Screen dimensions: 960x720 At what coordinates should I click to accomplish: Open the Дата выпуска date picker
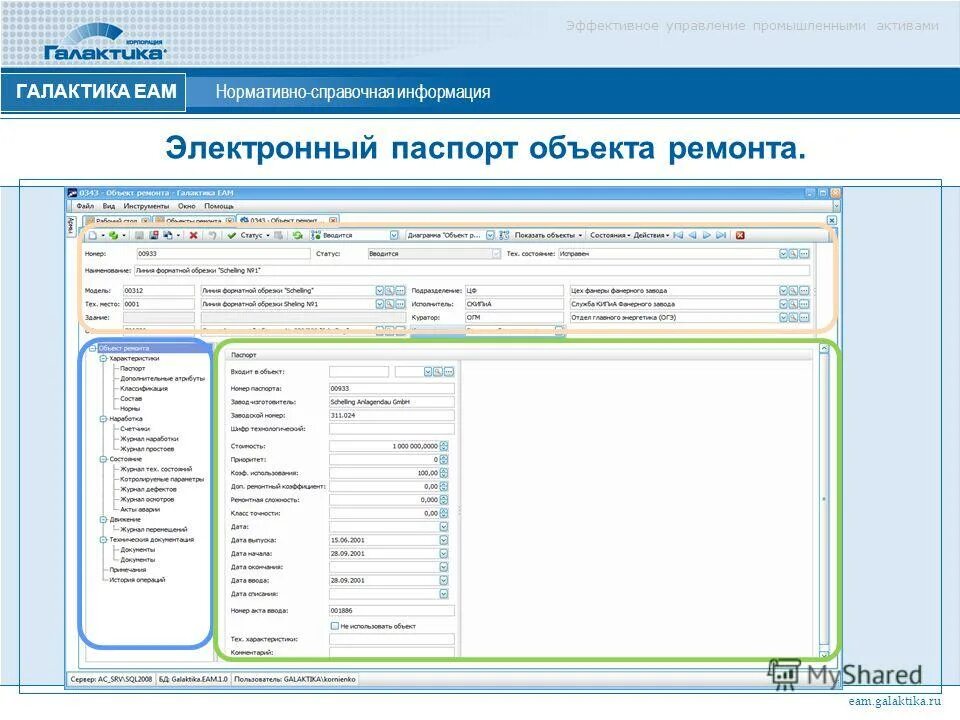coord(443,541)
